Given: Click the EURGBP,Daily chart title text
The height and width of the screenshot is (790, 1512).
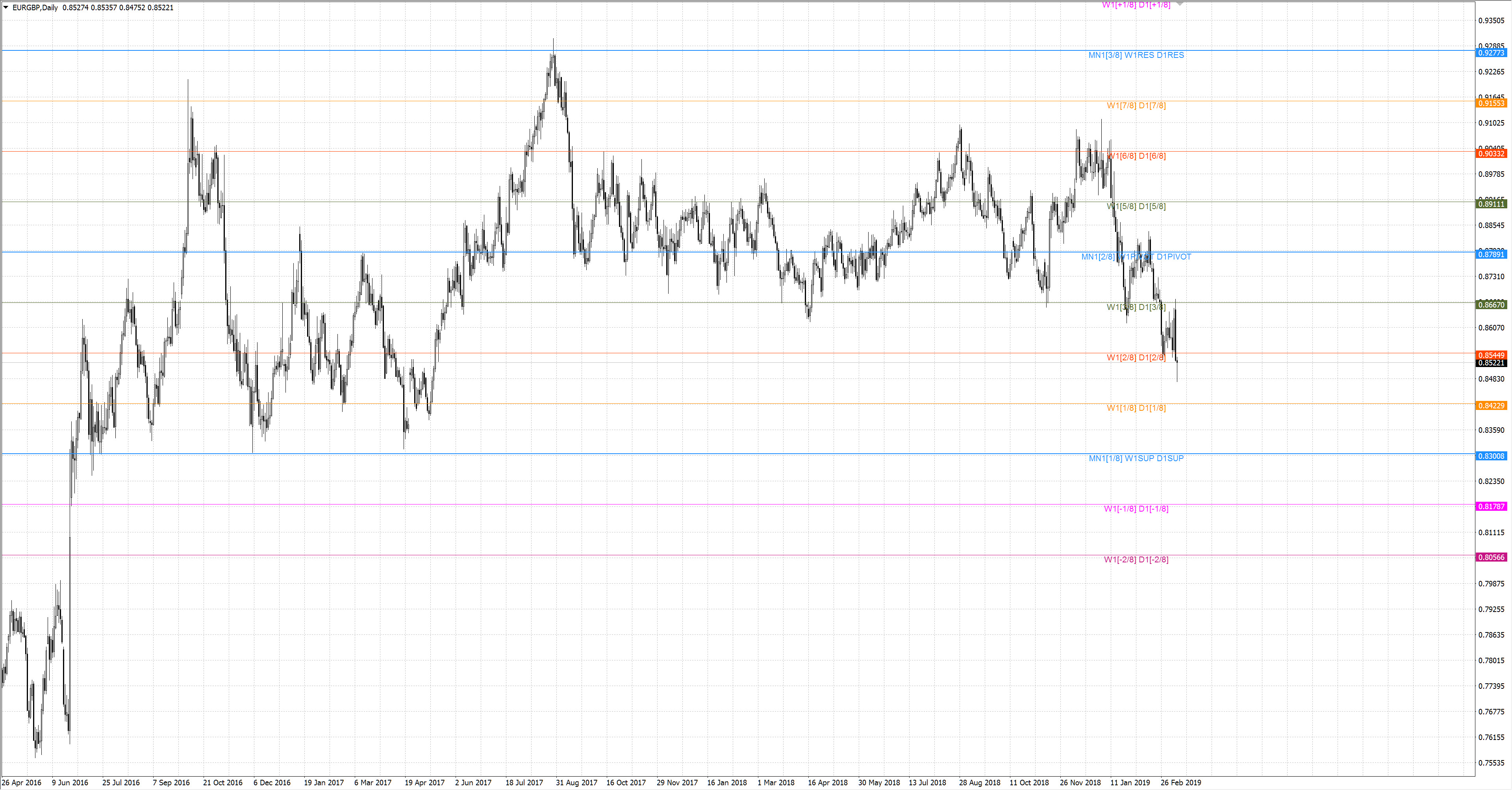Looking at the screenshot, I should [x=35, y=7].
